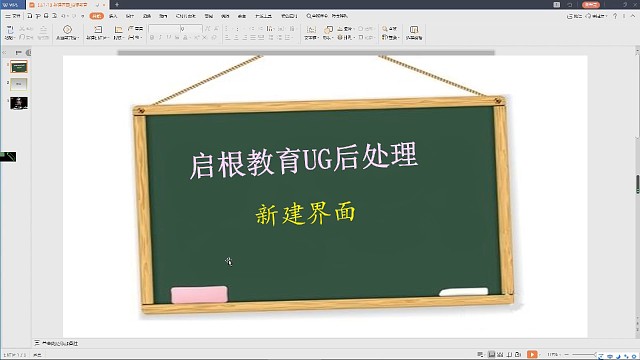Click the Shapes icon
640x360 pixels.
point(329,29)
